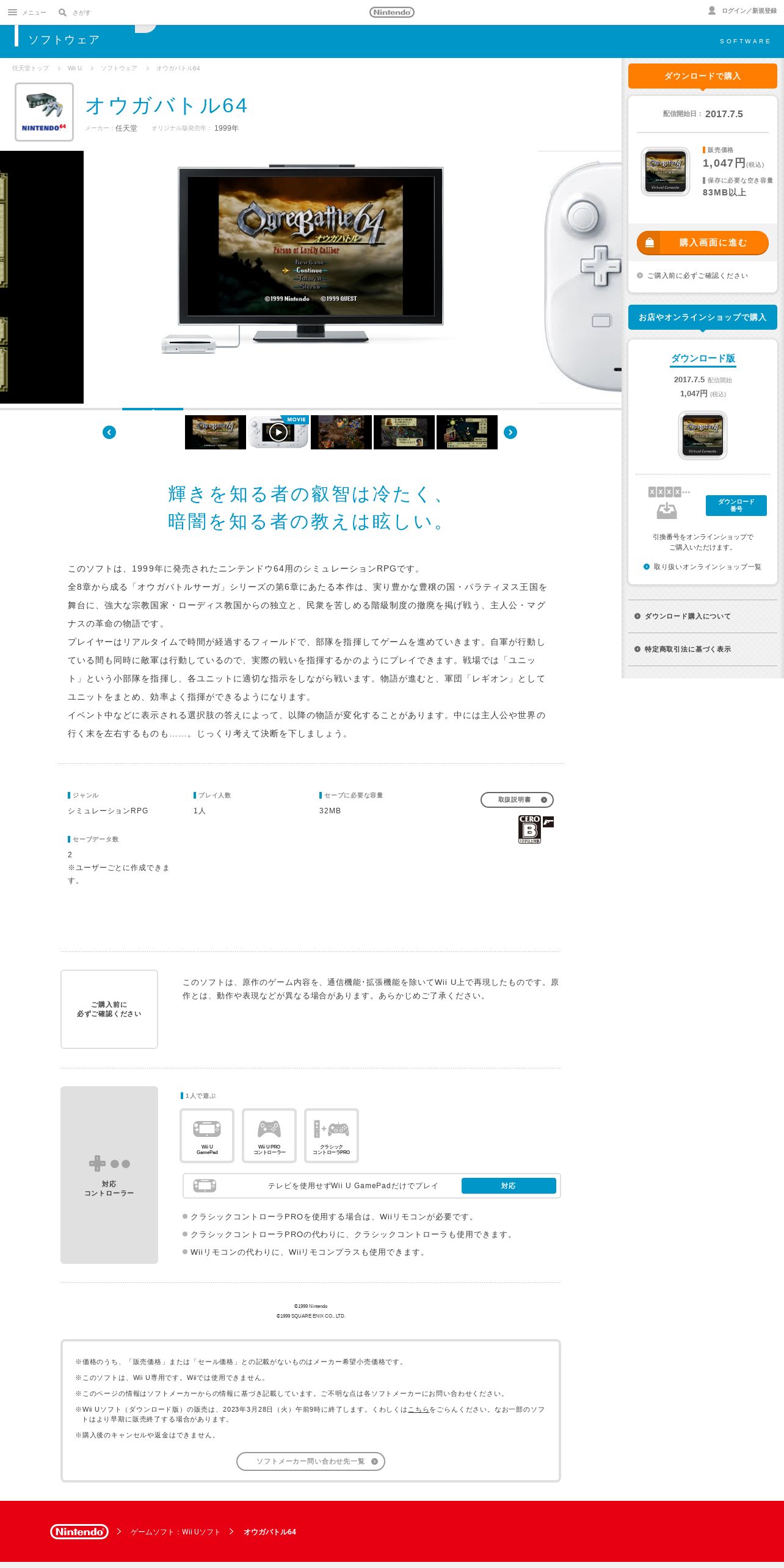
Task: Click the GamePad icon in the テレビを使用せず row
Action: click(205, 1186)
